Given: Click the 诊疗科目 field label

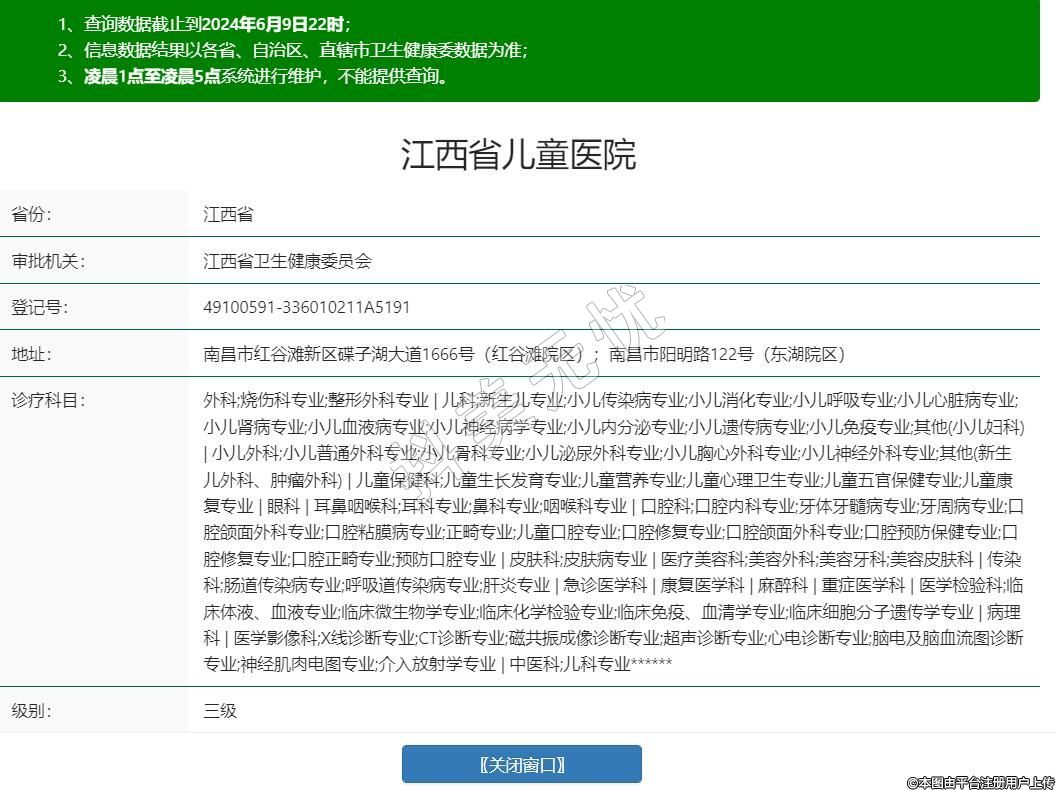Looking at the screenshot, I should coord(48,400).
